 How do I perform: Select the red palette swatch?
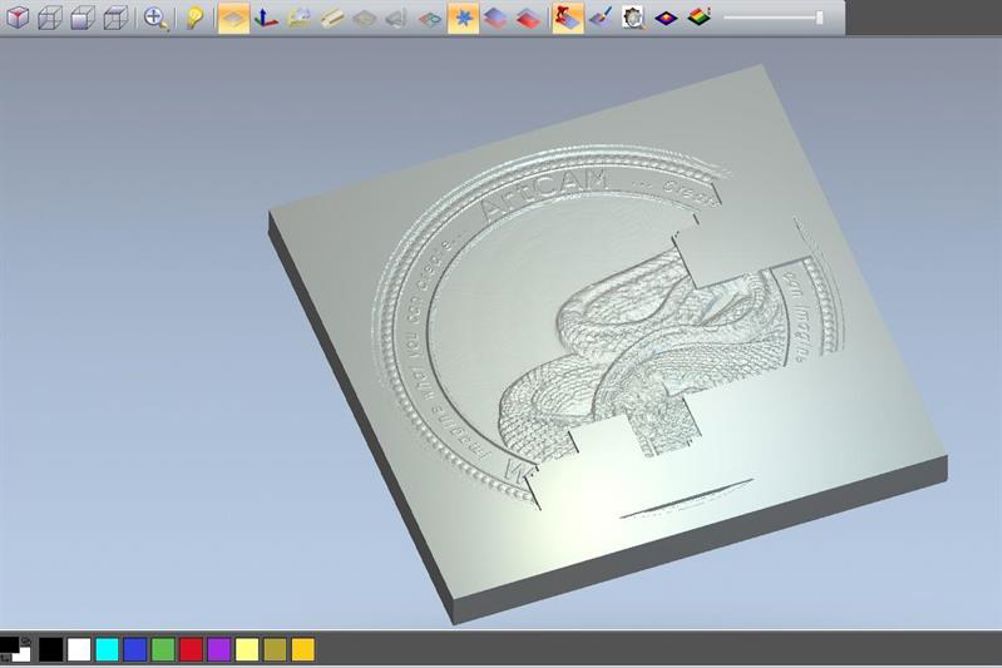pyautogui.click(x=191, y=649)
